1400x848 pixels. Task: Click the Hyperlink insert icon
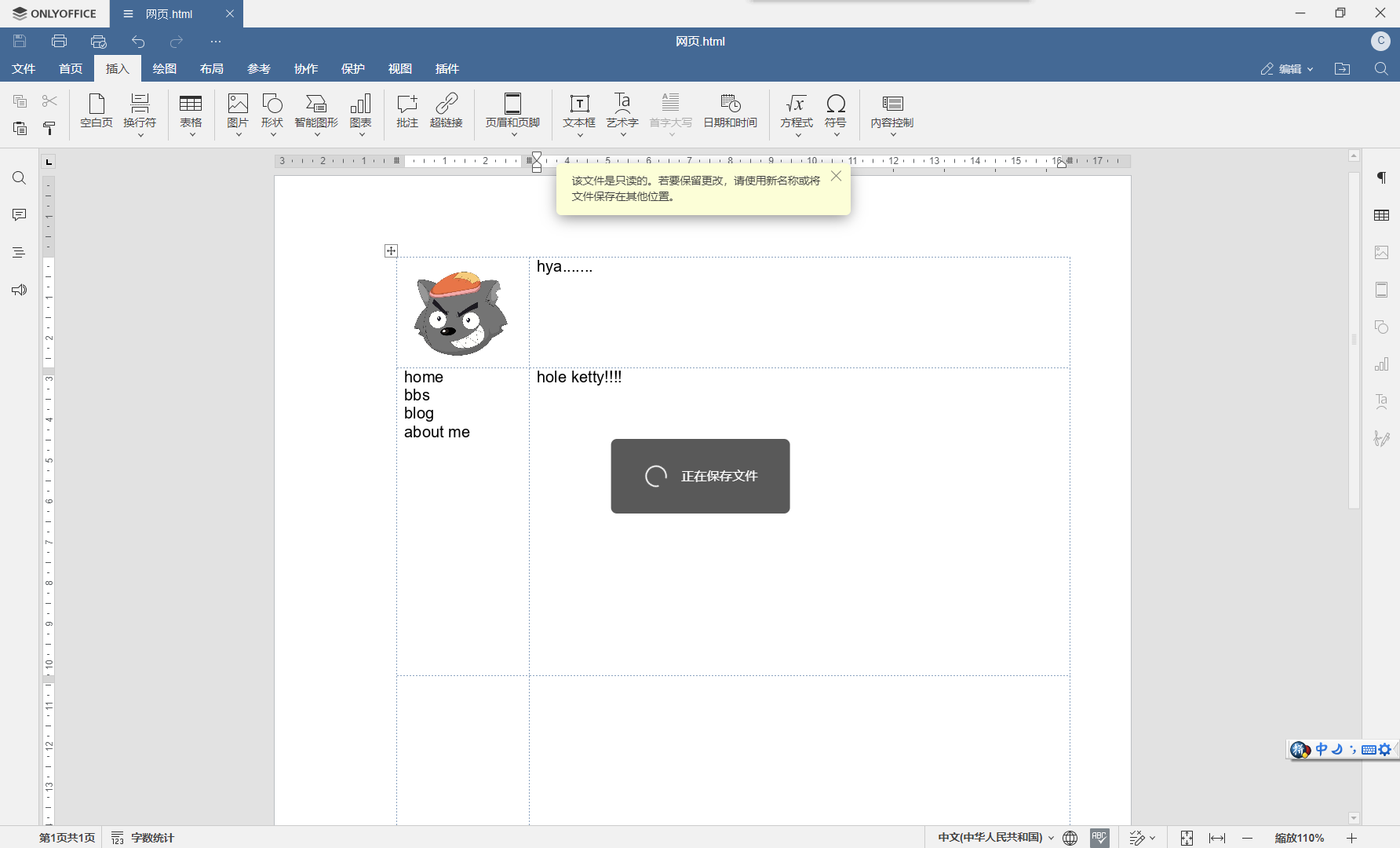pos(446,110)
